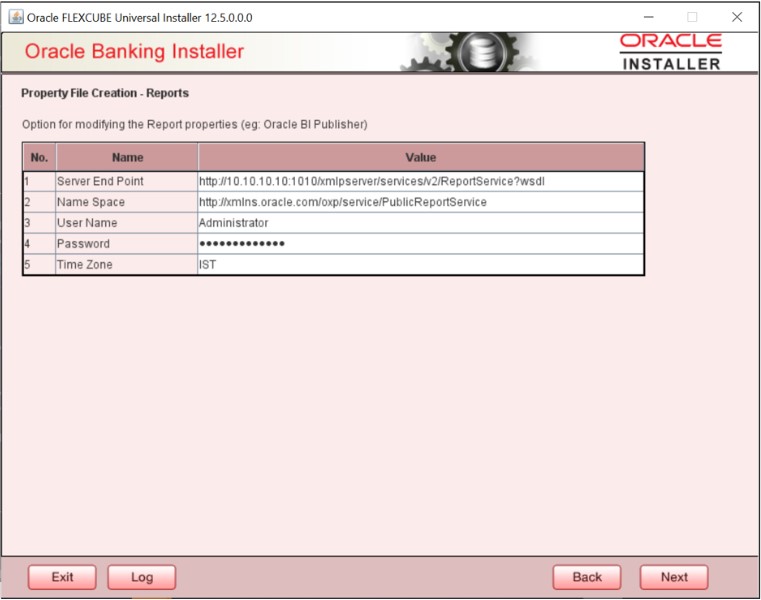Screen dimensions: 761x600
Task: Minimize the Oracle FLEXCUBE installer window
Action: tap(648, 17)
